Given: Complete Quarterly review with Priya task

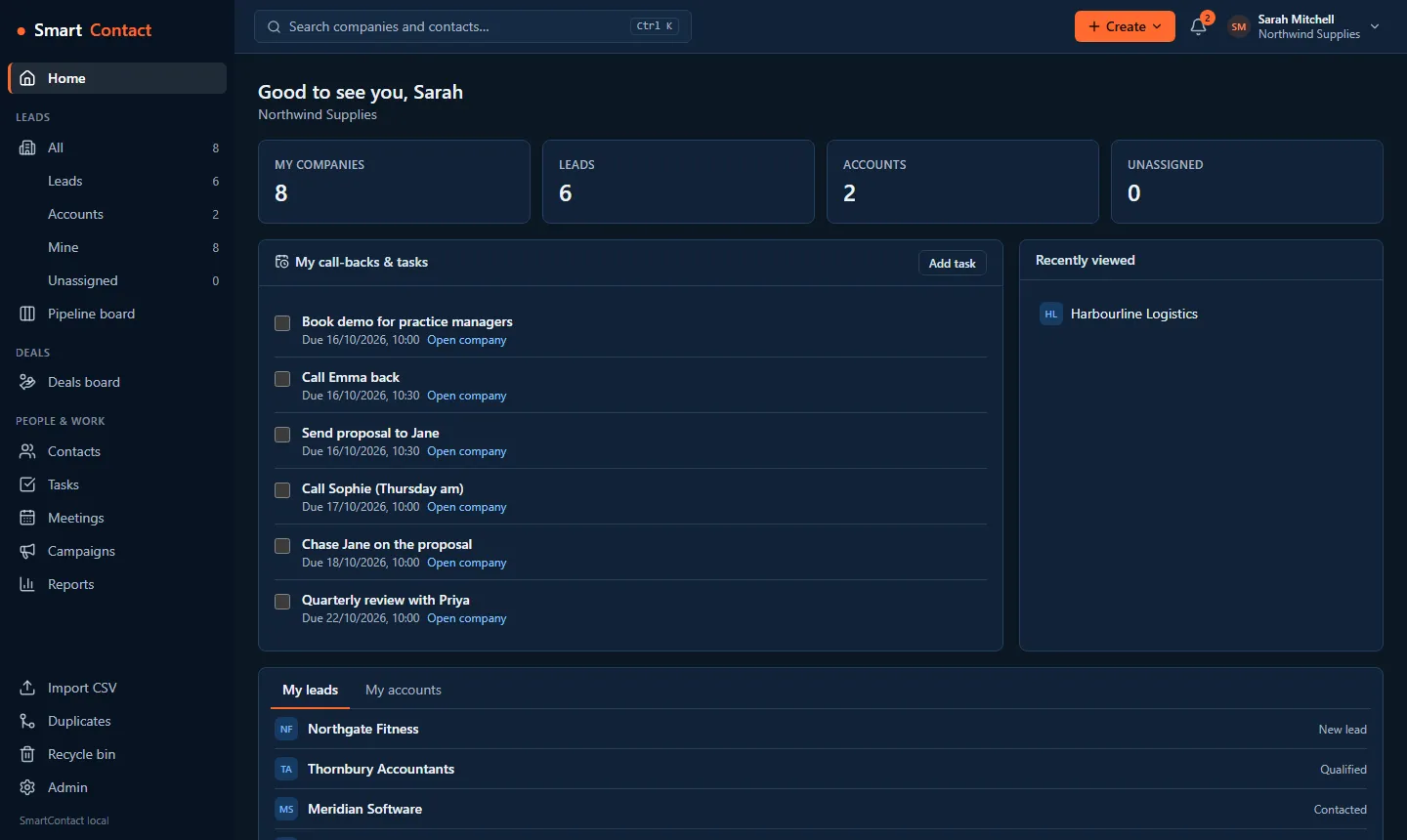Looking at the screenshot, I should [282, 602].
